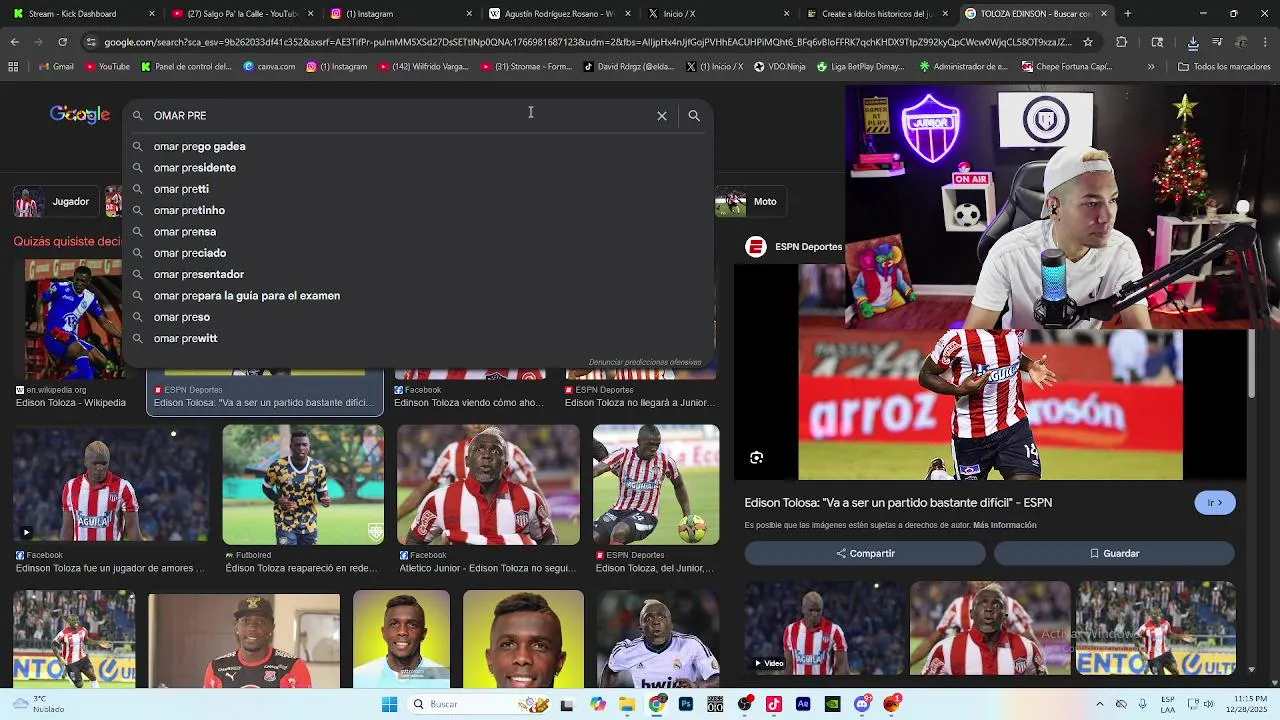Click the browser address bar

tap(588, 42)
